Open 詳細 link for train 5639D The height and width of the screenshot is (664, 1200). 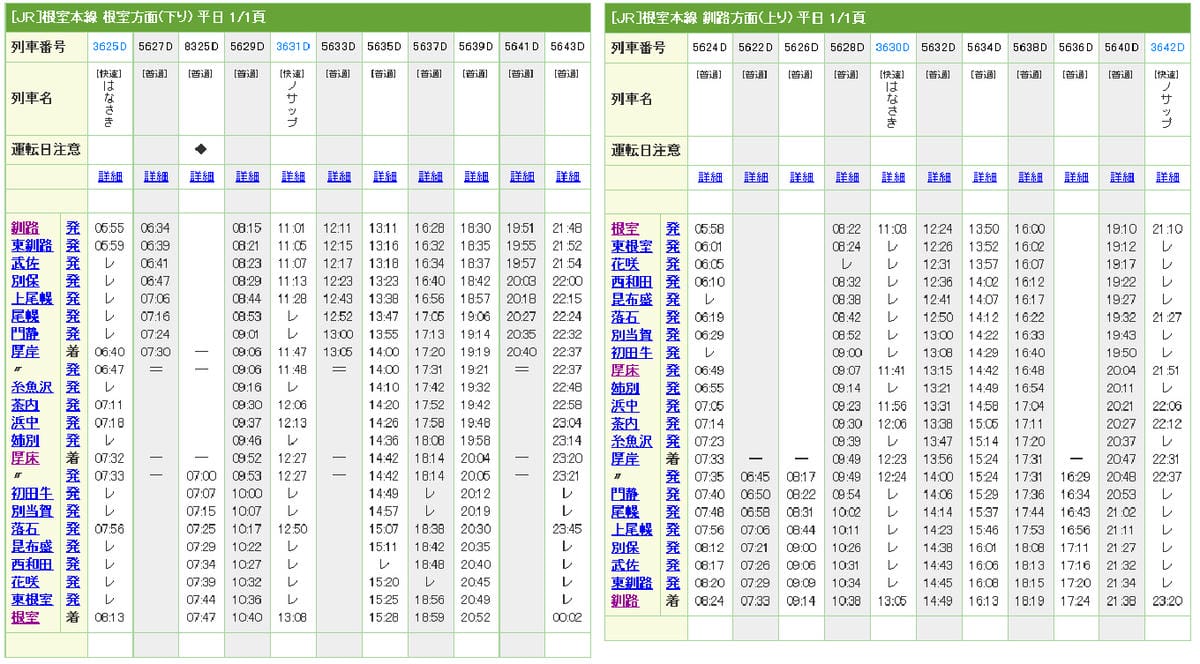(x=476, y=177)
